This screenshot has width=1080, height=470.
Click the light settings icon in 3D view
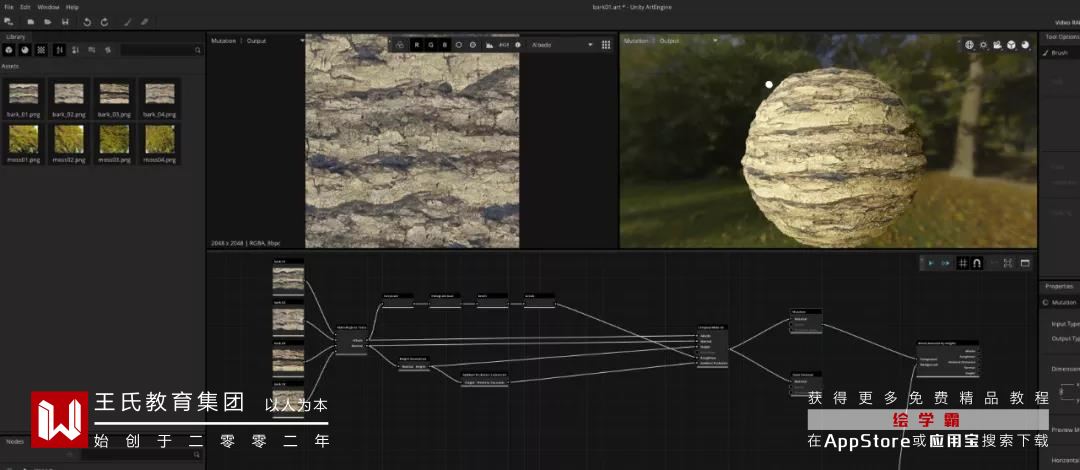[984, 45]
